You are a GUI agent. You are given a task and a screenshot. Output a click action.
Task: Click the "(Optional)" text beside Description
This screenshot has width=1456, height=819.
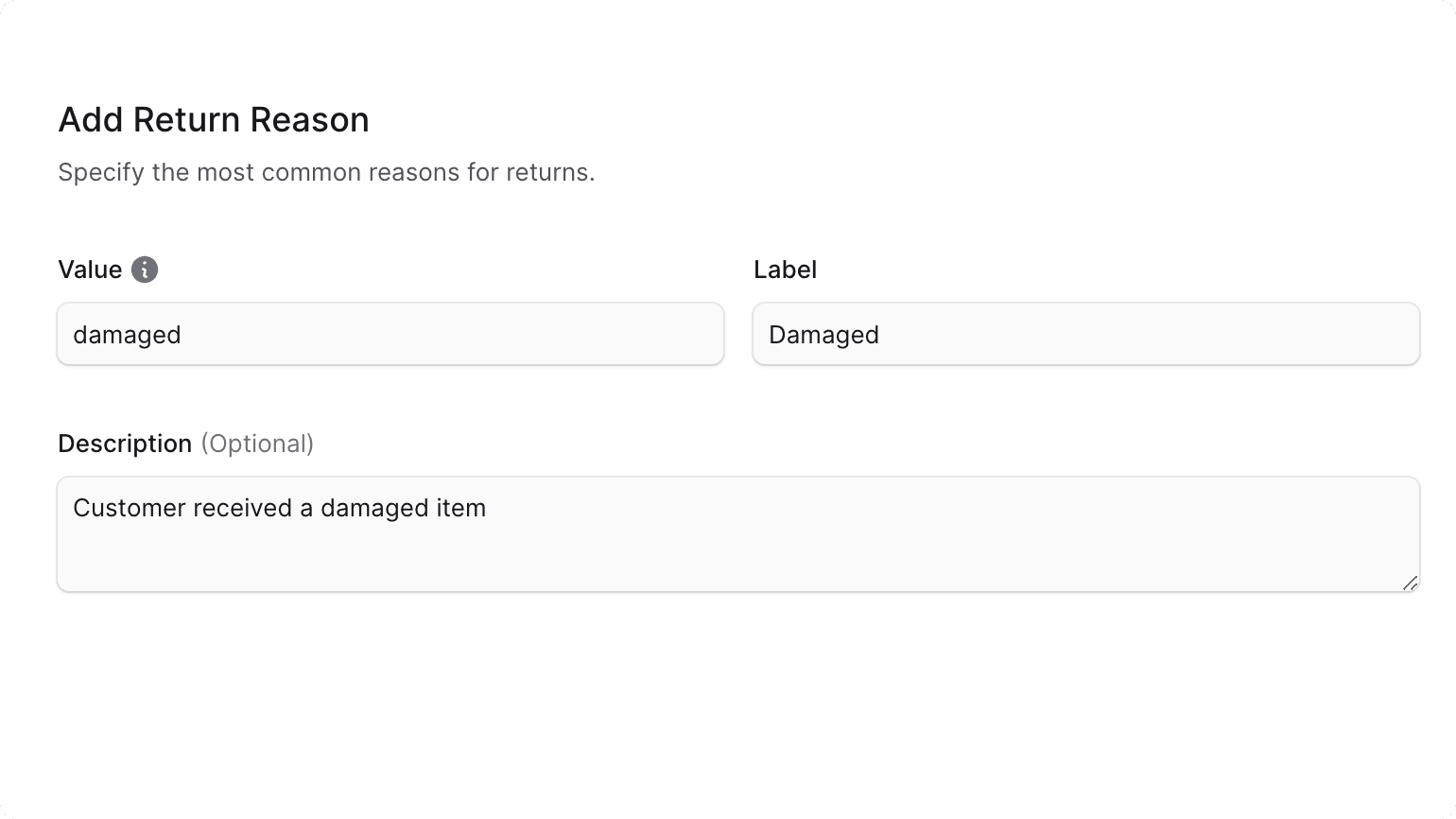[257, 443]
